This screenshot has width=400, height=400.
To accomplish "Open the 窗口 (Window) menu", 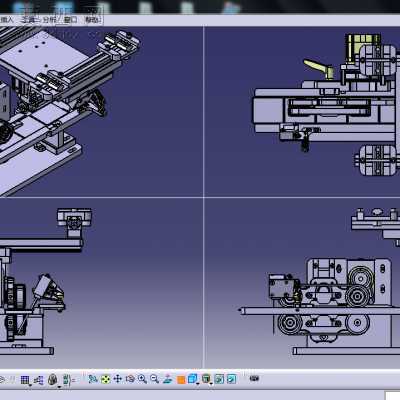I will [71, 20].
